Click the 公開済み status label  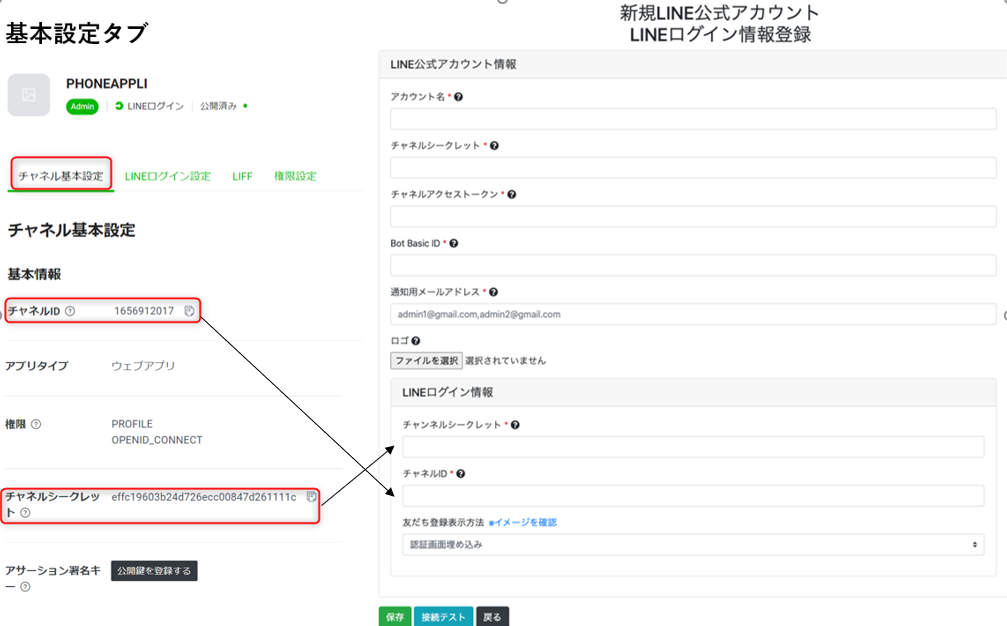[x=218, y=106]
